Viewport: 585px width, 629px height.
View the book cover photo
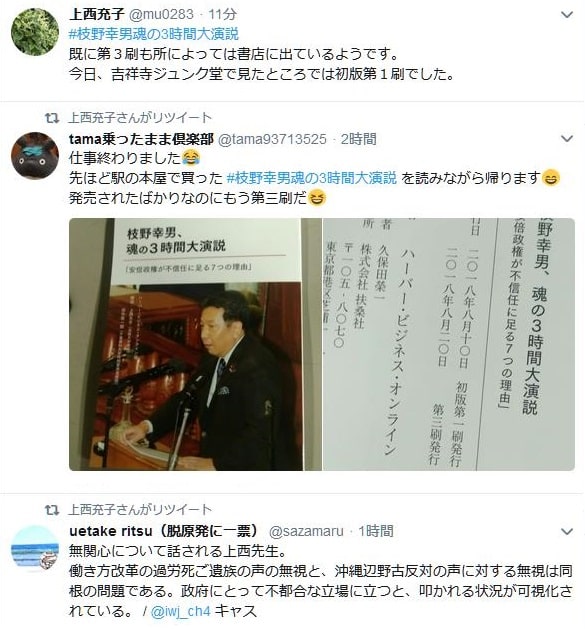pyautogui.click(x=195, y=344)
